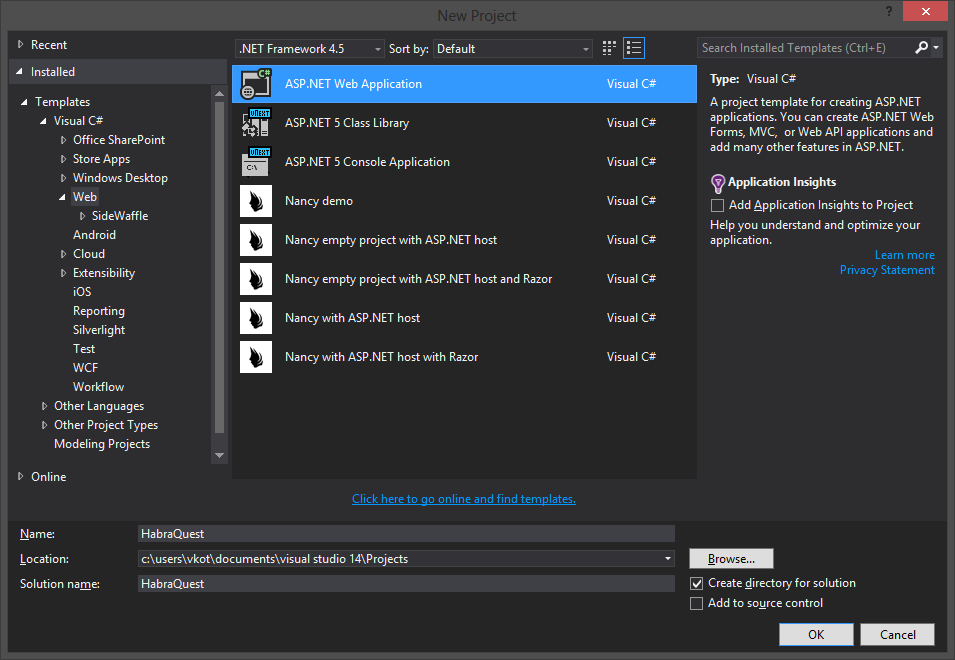Click the tree scrollbar up arrow

tap(220, 94)
